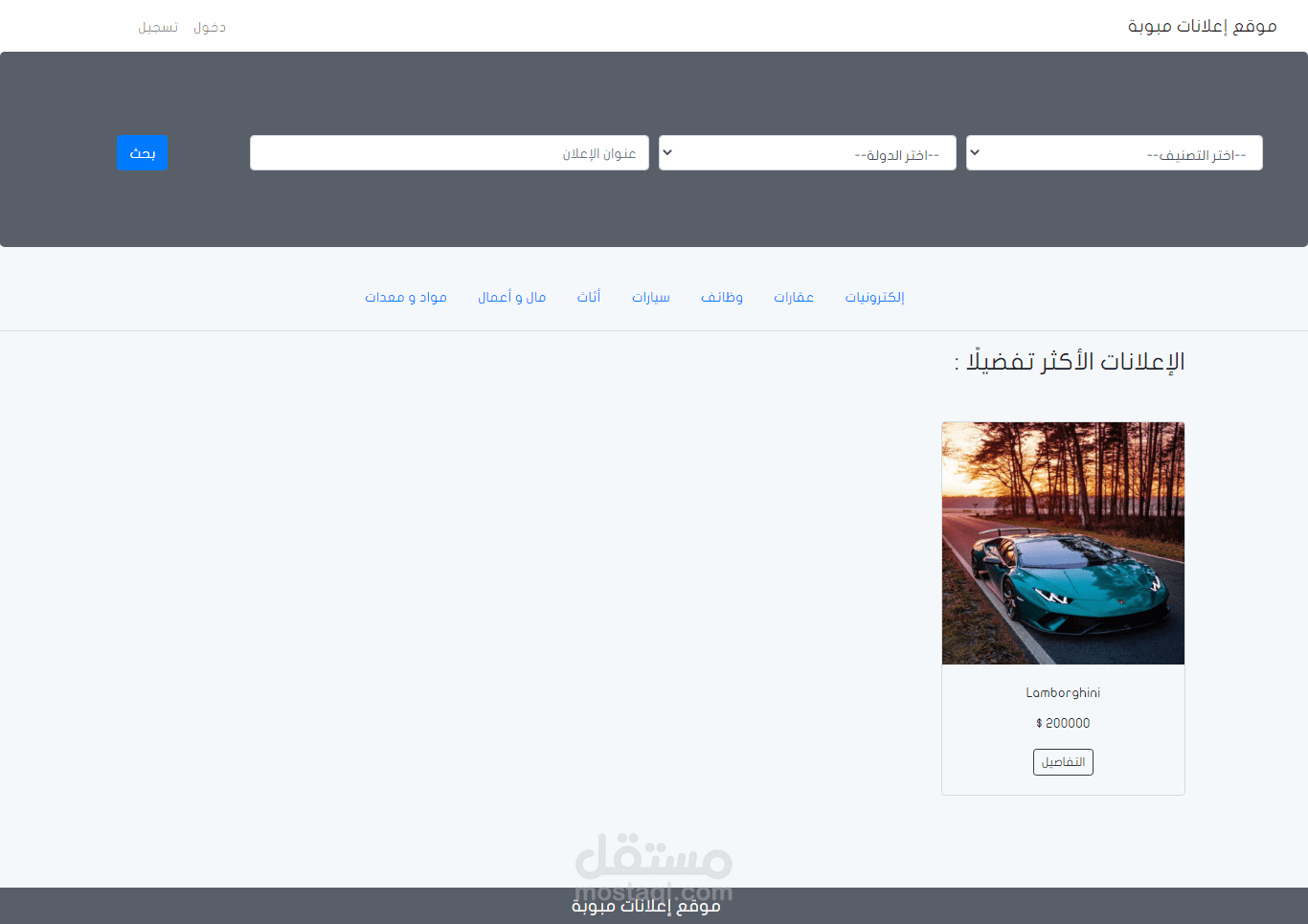The width and height of the screenshot is (1308, 924).
Task: Click the $200000 price label
Action: (1063, 723)
